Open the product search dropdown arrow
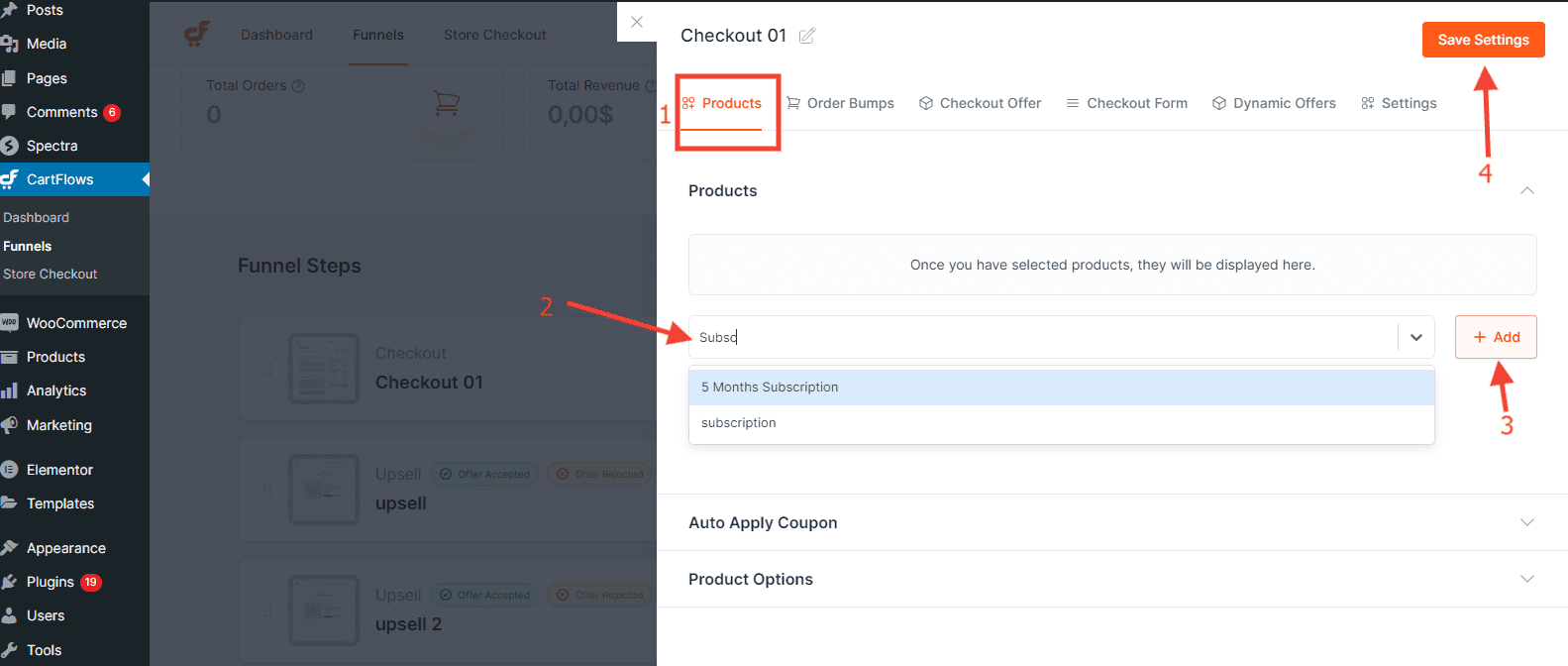 (x=1416, y=337)
